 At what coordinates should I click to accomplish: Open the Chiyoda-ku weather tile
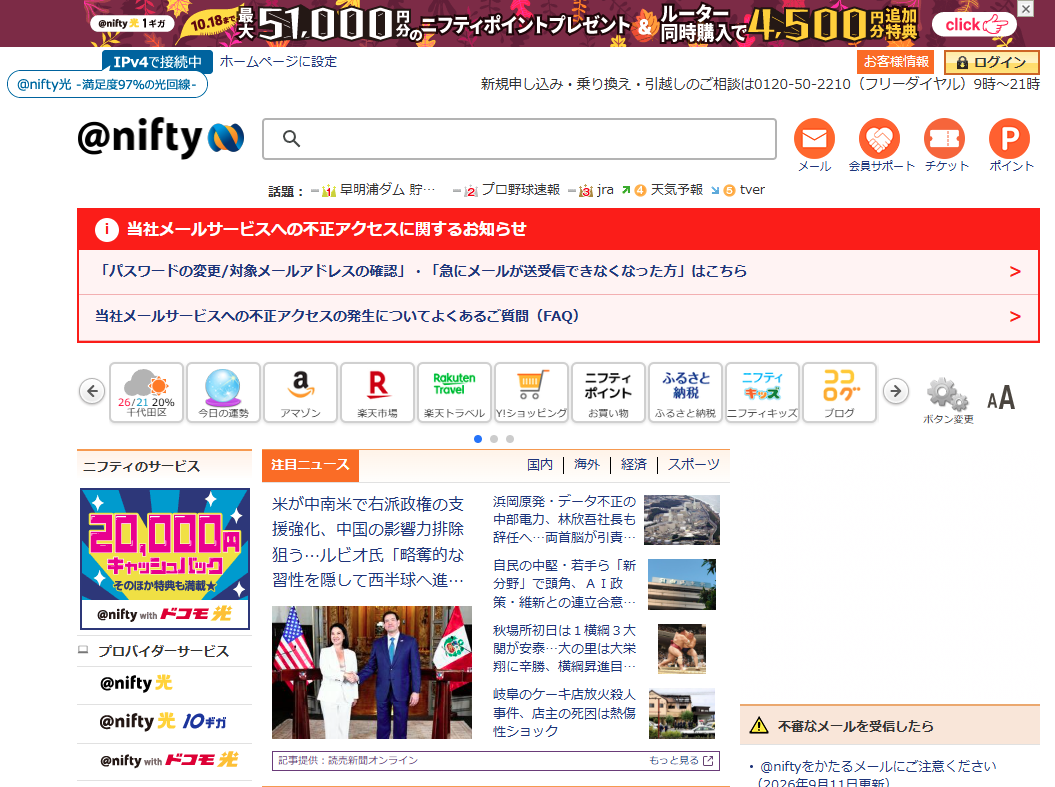pos(147,392)
